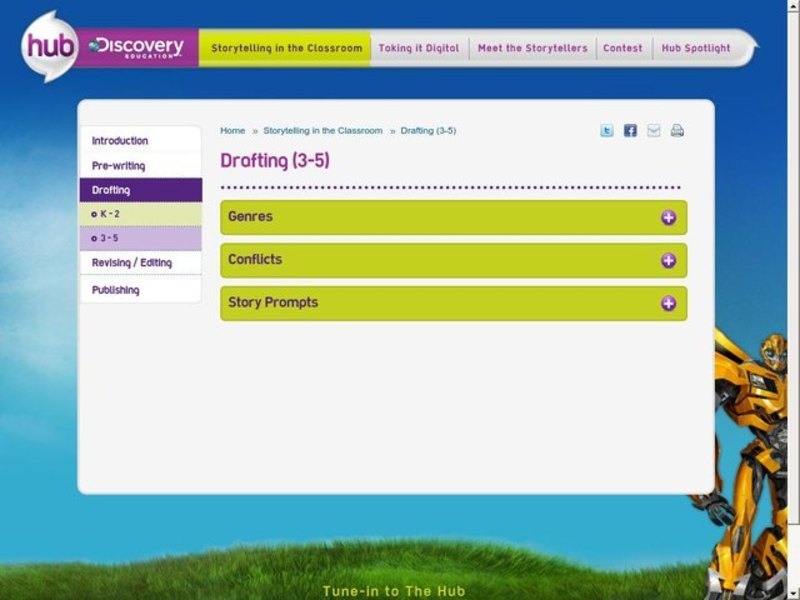Open the Contest page
Viewport: 800px width, 600px height.
coord(623,47)
